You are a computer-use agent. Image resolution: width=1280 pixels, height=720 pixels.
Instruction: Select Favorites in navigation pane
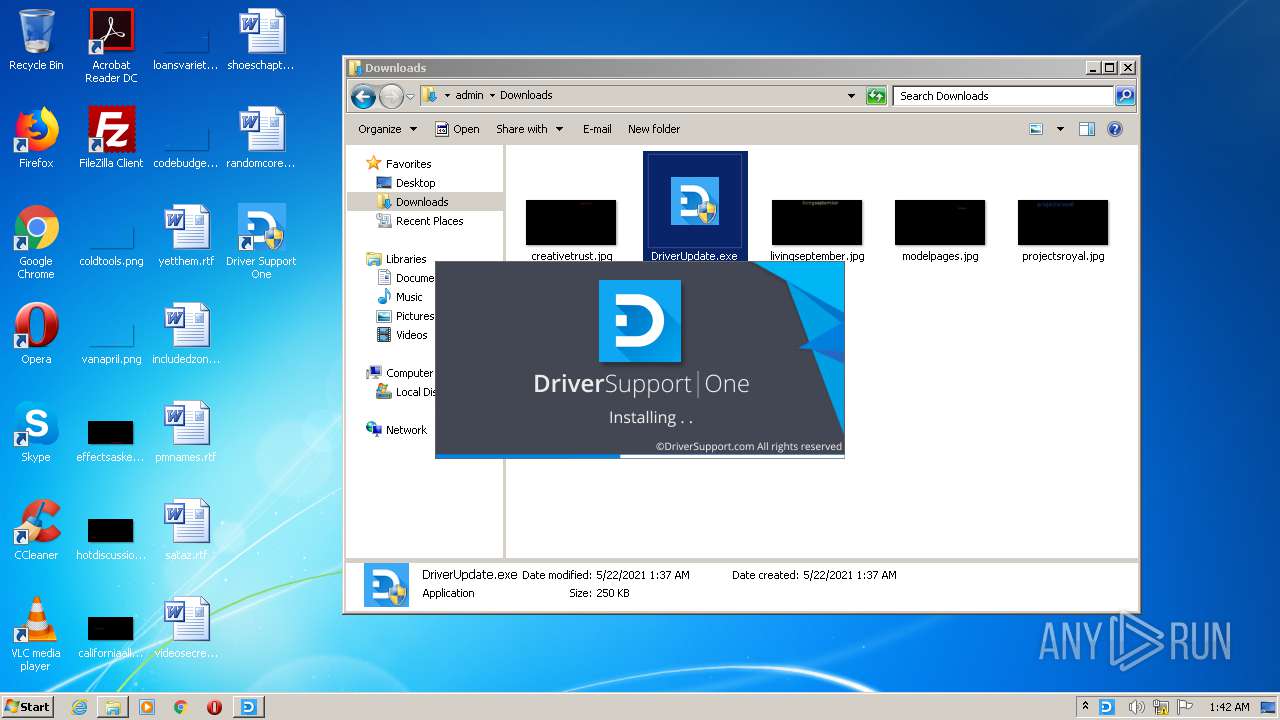(399, 164)
